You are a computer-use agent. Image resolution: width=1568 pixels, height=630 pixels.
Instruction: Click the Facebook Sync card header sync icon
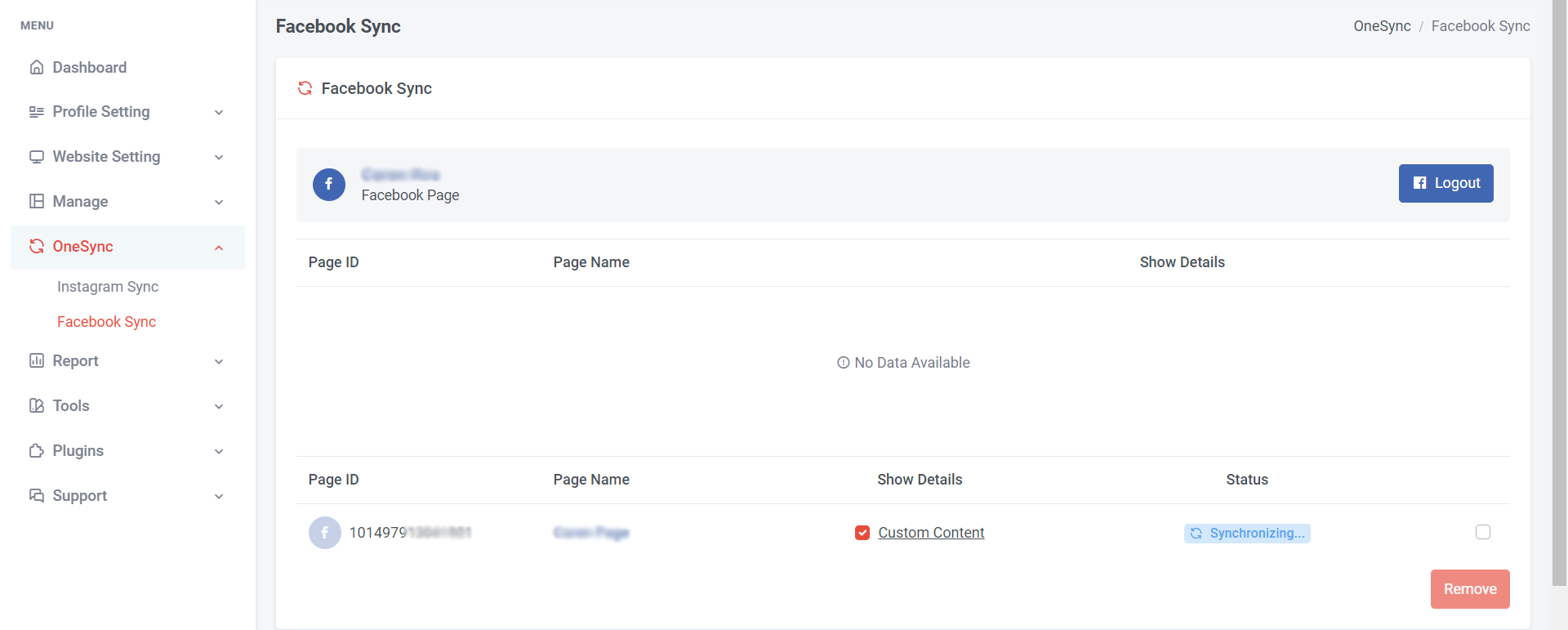[x=305, y=88]
